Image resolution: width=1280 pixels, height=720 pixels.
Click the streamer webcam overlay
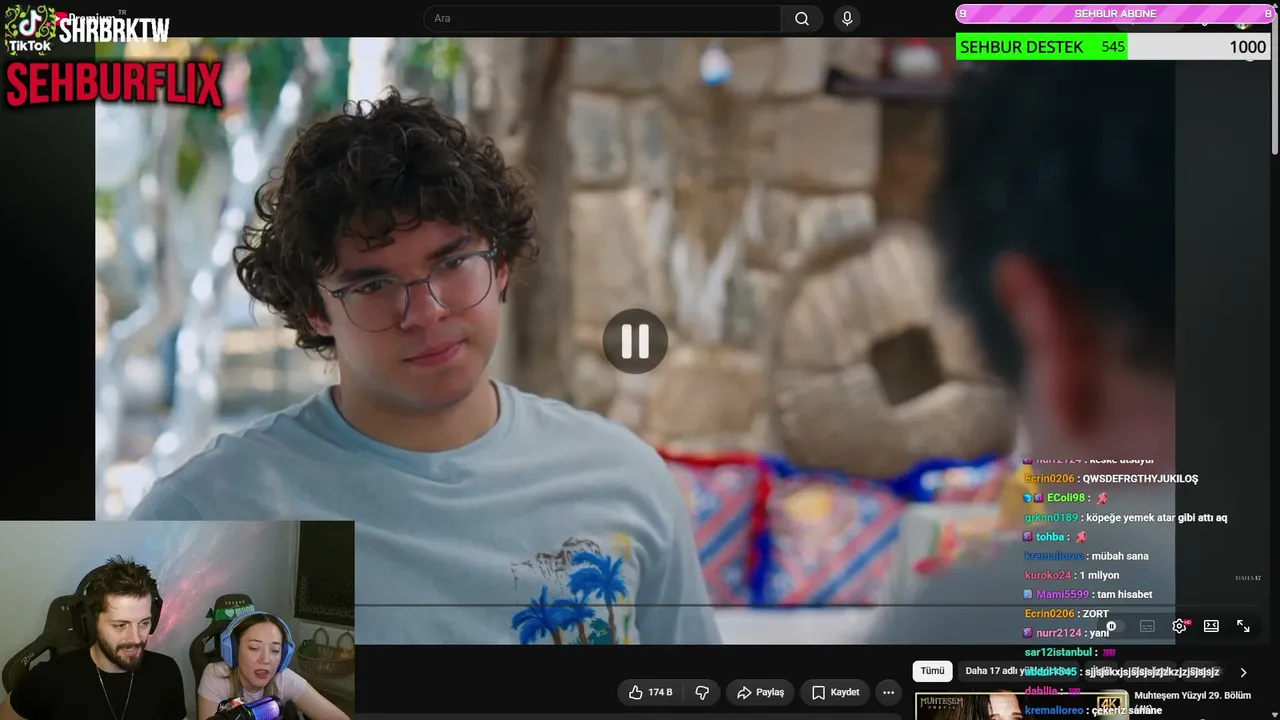pyautogui.click(x=177, y=620)
